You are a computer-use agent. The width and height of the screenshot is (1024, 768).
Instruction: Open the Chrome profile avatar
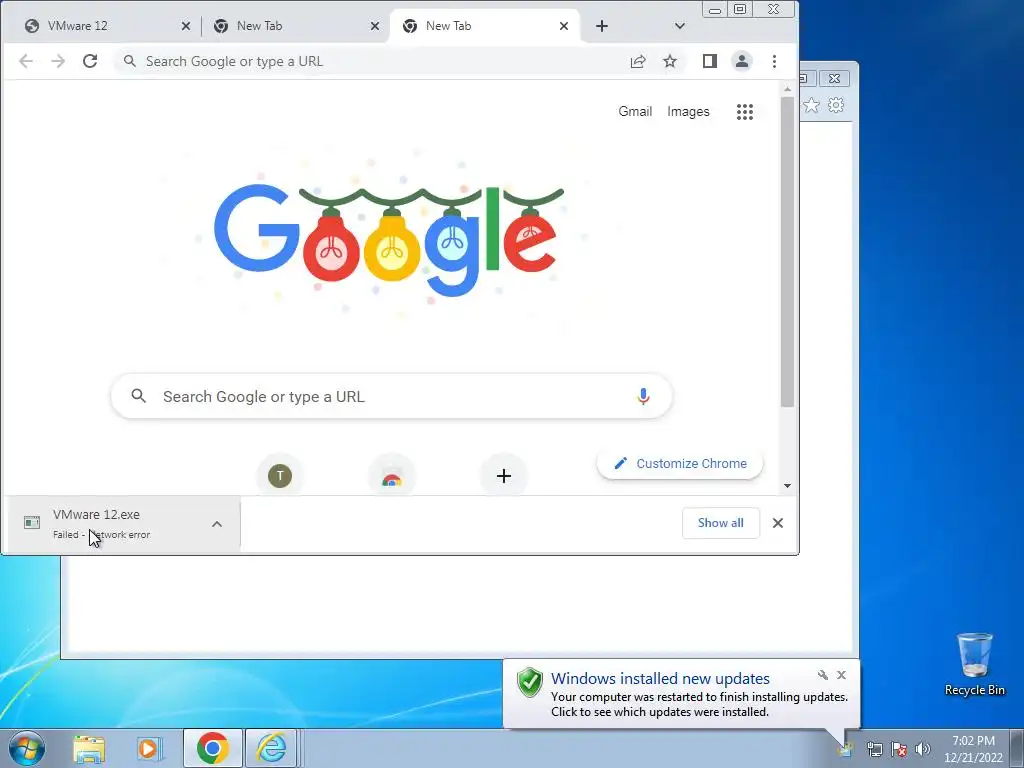(742, 61)
